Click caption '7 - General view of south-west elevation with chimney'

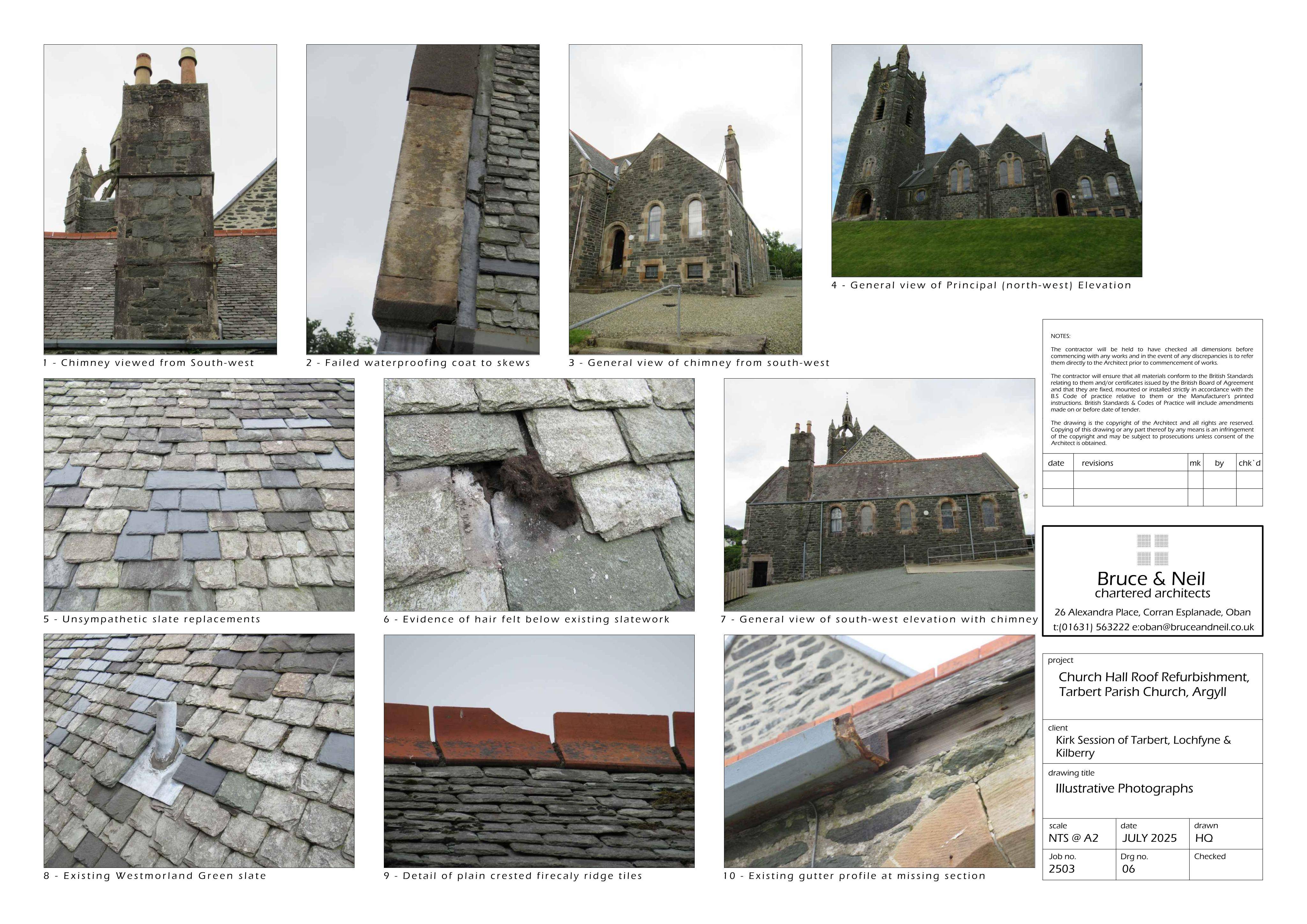coord(879,619)
